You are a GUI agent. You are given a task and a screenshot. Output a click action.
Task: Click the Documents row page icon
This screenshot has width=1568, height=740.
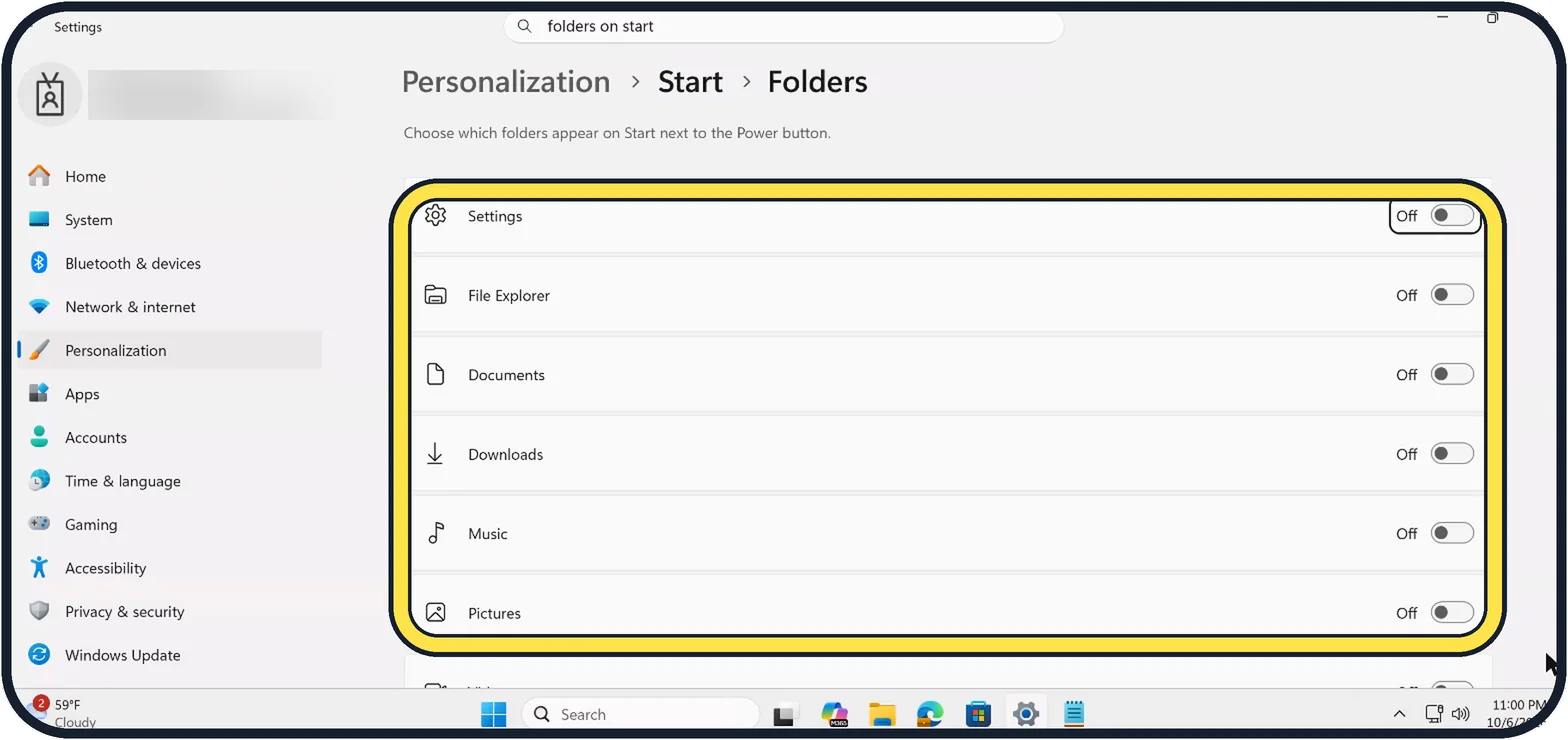click(435, 375)
